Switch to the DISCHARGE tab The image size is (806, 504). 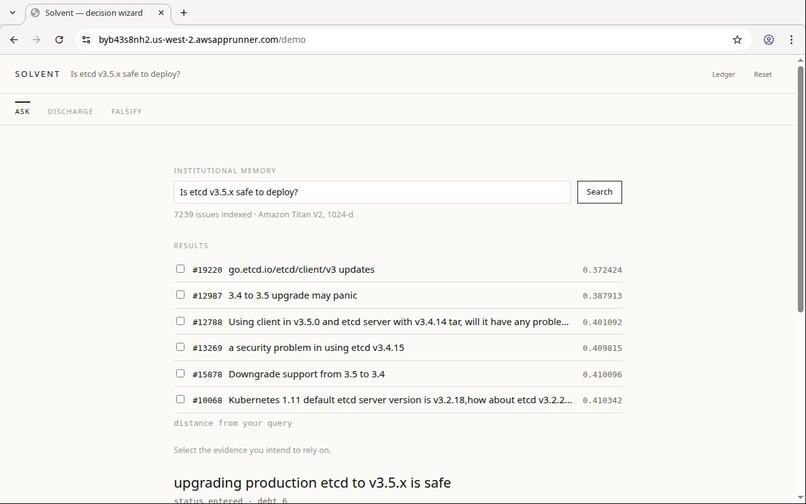pos(70,111)
